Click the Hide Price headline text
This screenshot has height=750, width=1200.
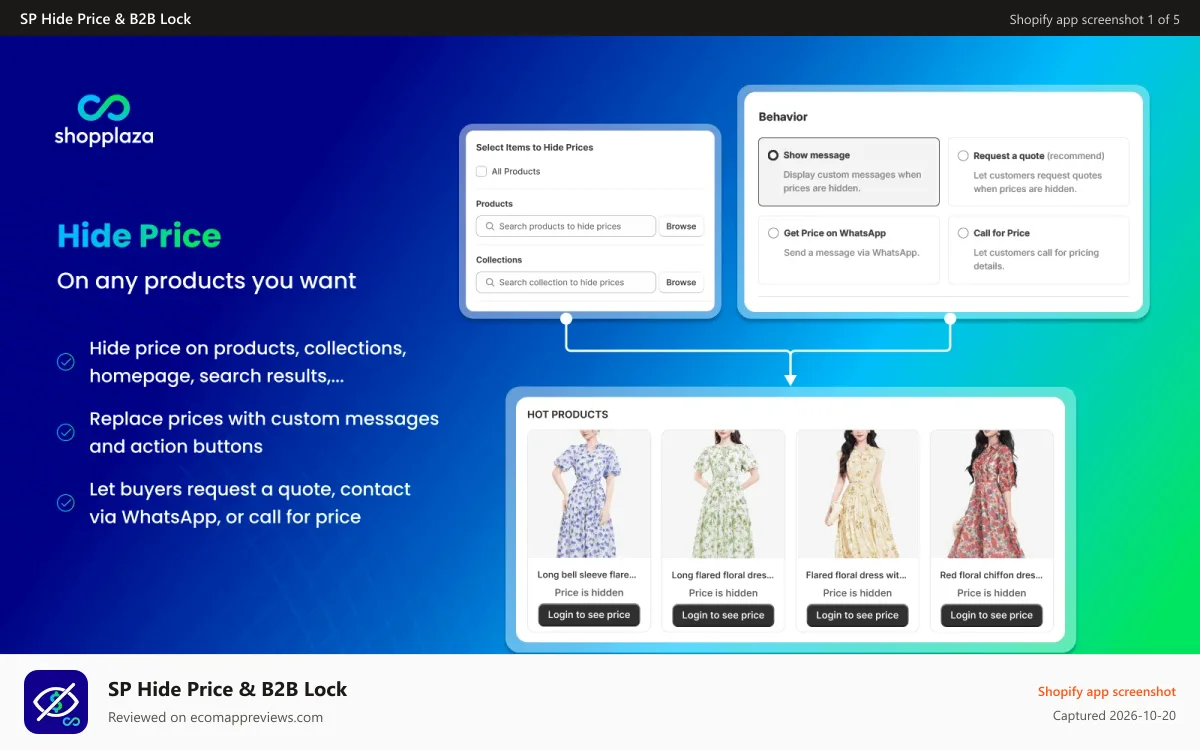pyautogui.click(x=139, y=236)
